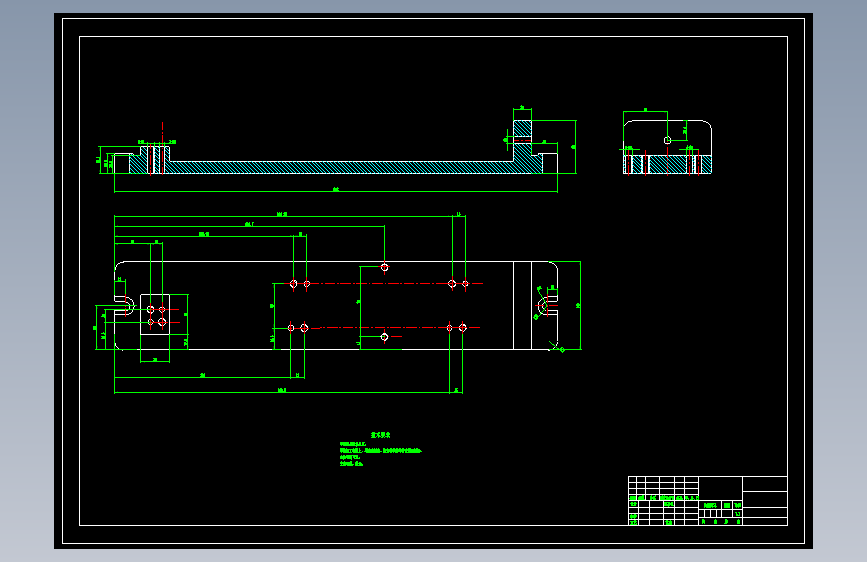
Task: Select the hatched bottom strip of the side view
Action: click(x=667, y=164)
